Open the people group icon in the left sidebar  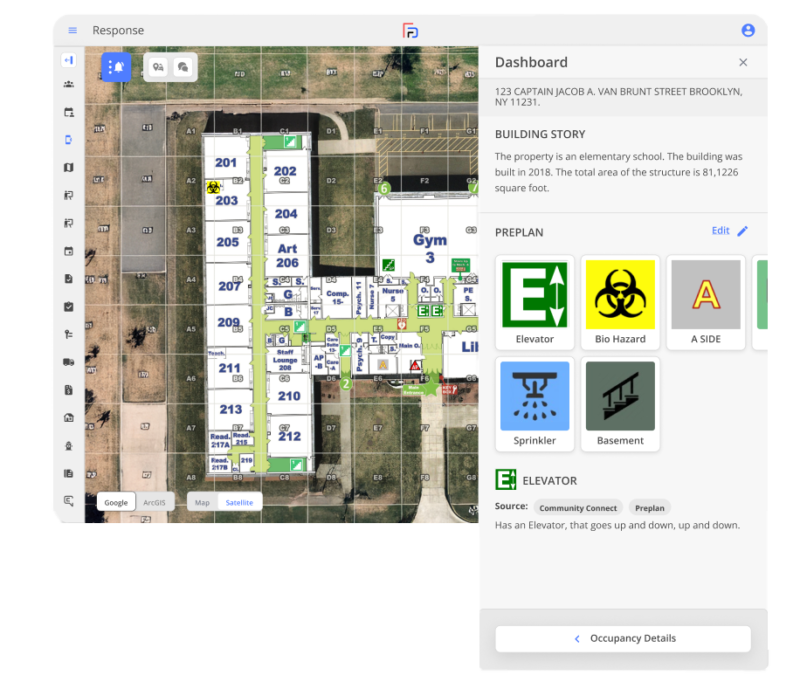tap(69, 84)
